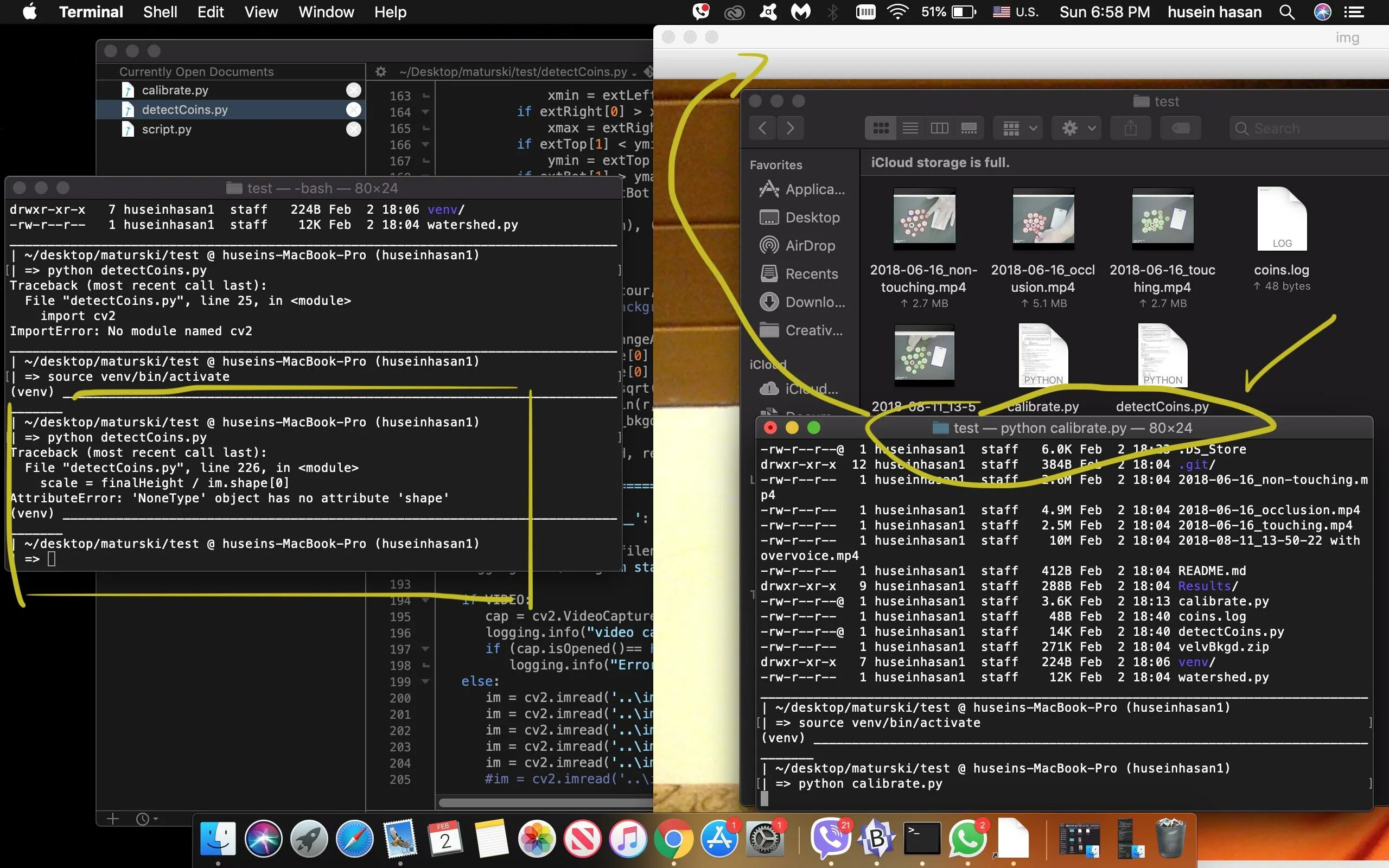Click the Finder share button
Screen dimensions: 1389x868
(x=1130, y=128)
